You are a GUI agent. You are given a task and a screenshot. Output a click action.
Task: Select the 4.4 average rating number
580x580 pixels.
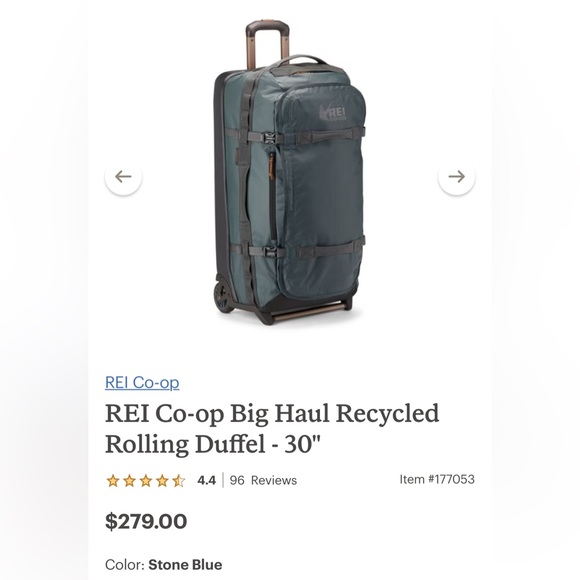[206, 480]
